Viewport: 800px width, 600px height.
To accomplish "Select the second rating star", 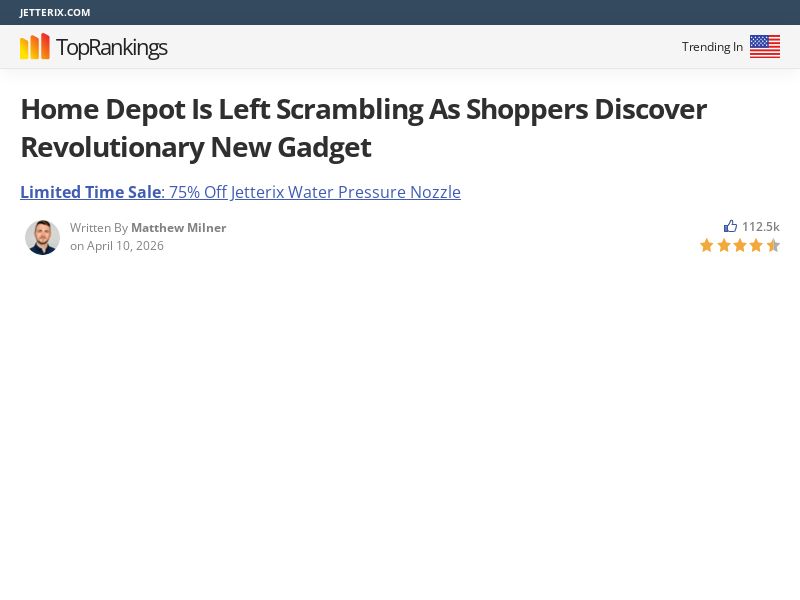I will pos(724,245).
